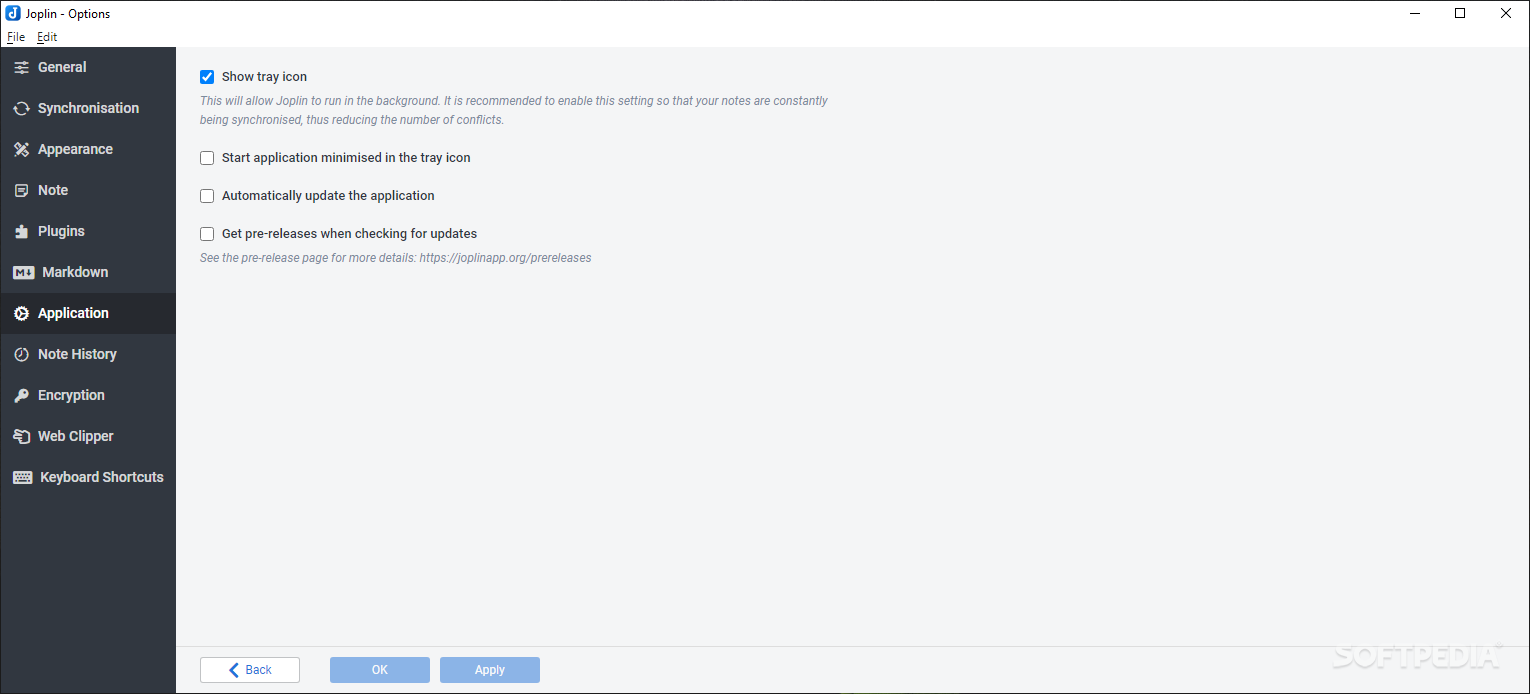Click the Note page icon
Image resolution: width=1530 pixels, height=694 pixels.
pos(21,190)
